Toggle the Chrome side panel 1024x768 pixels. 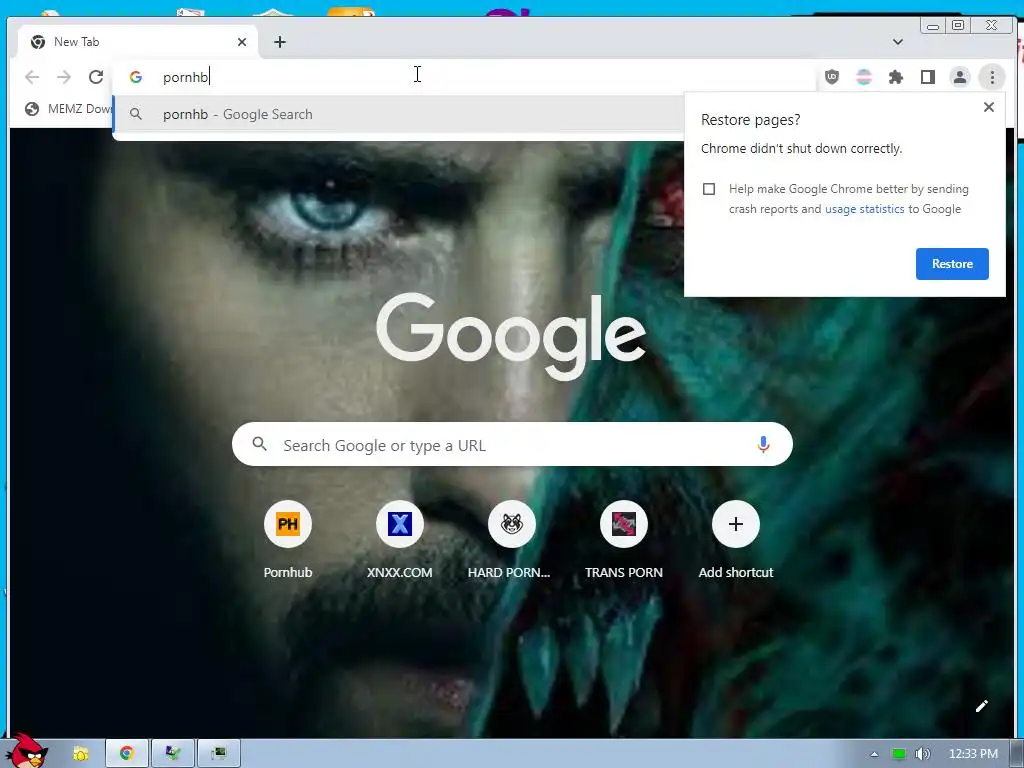pyautogui.click(x=928, y=77)
